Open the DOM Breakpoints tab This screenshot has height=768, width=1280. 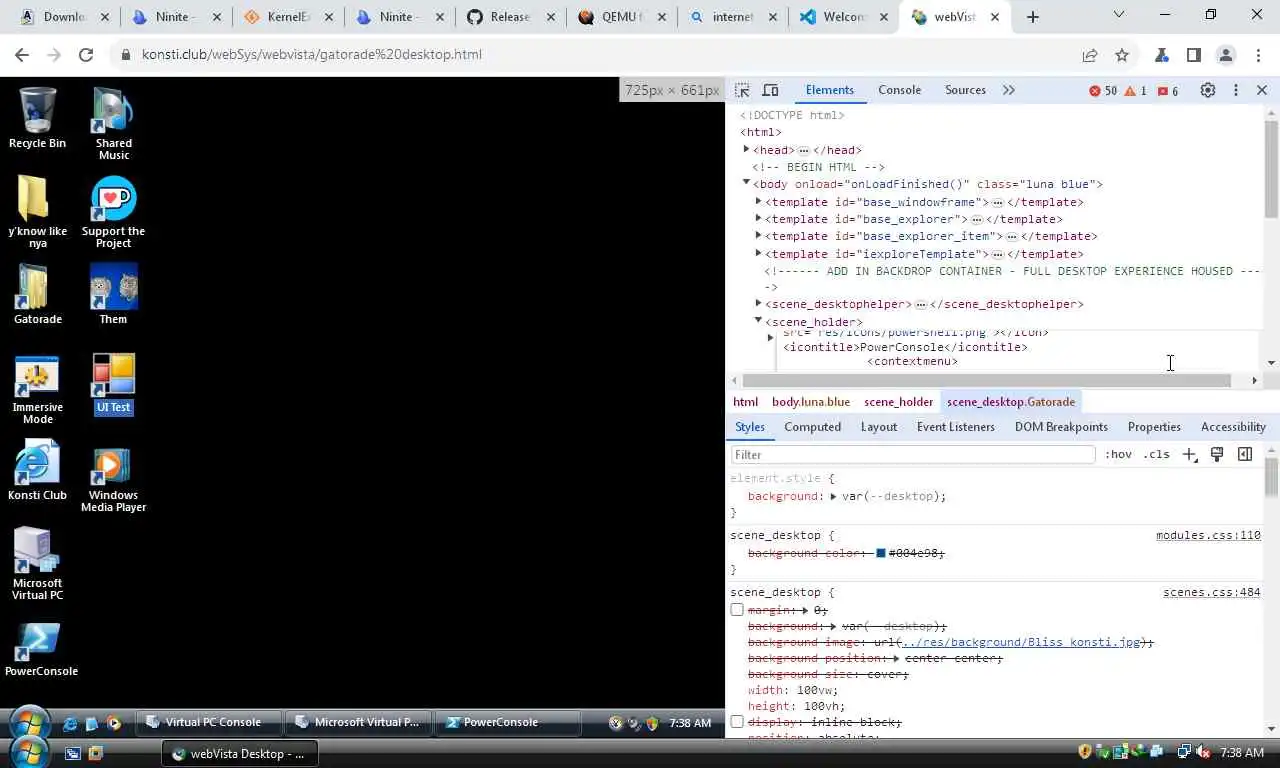tap(1061, 427)
